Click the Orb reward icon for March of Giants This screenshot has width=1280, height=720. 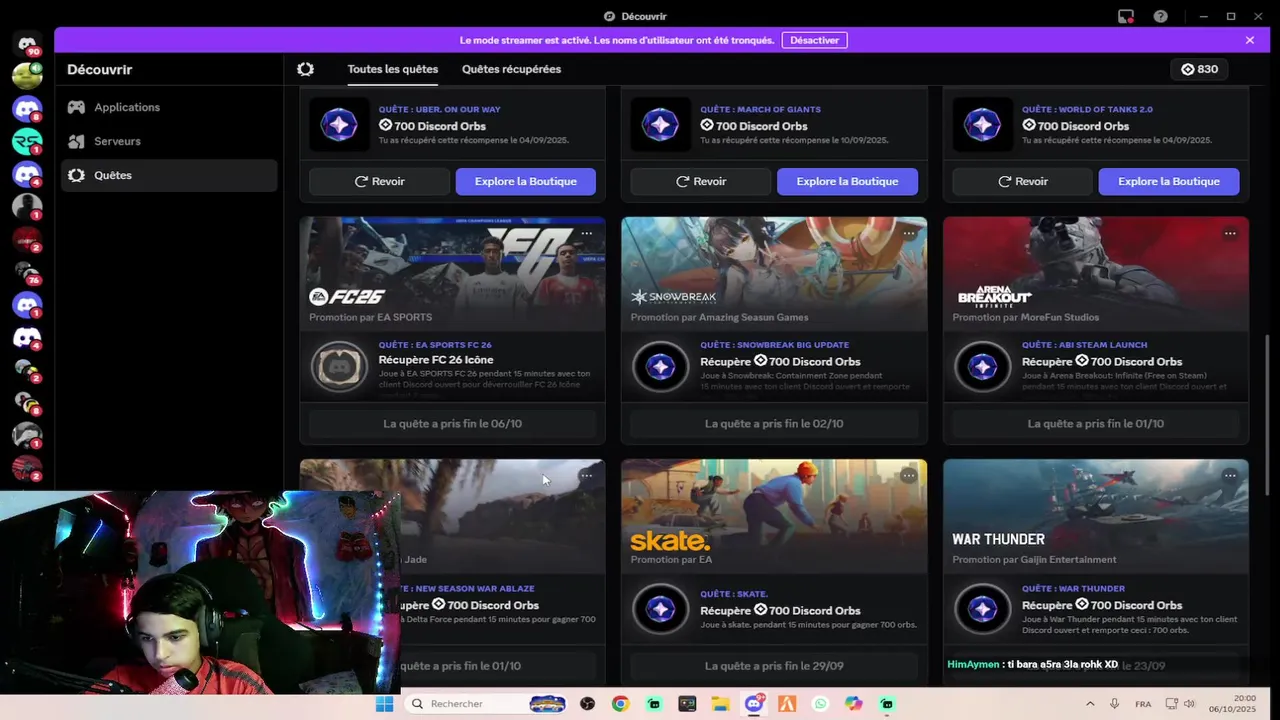tap(661, 125)
